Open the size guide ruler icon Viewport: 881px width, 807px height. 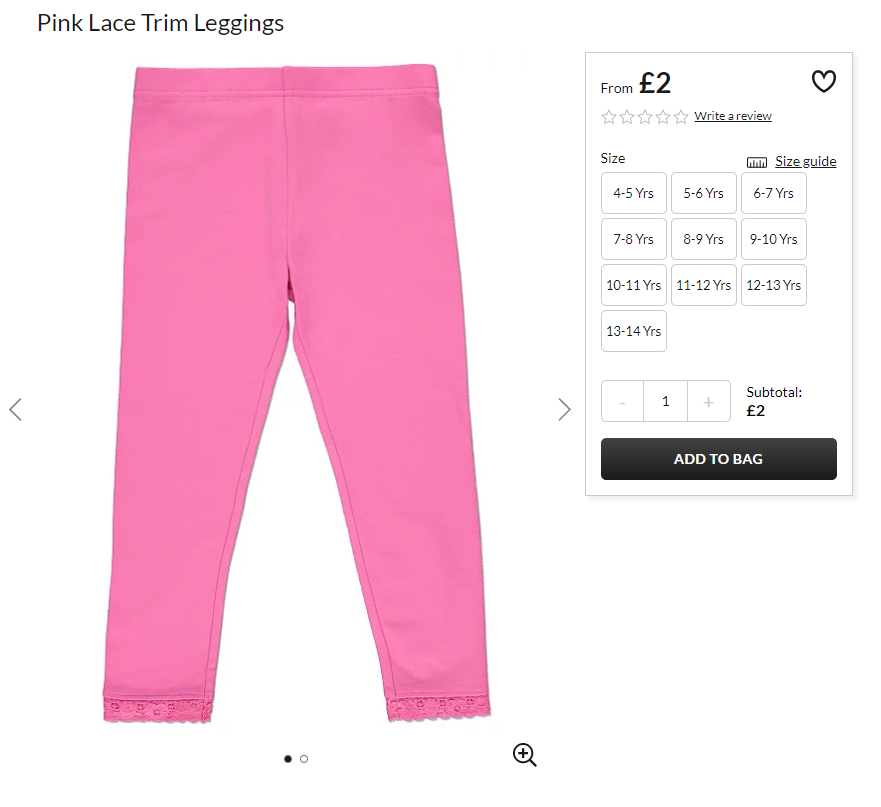click(756, 162)
